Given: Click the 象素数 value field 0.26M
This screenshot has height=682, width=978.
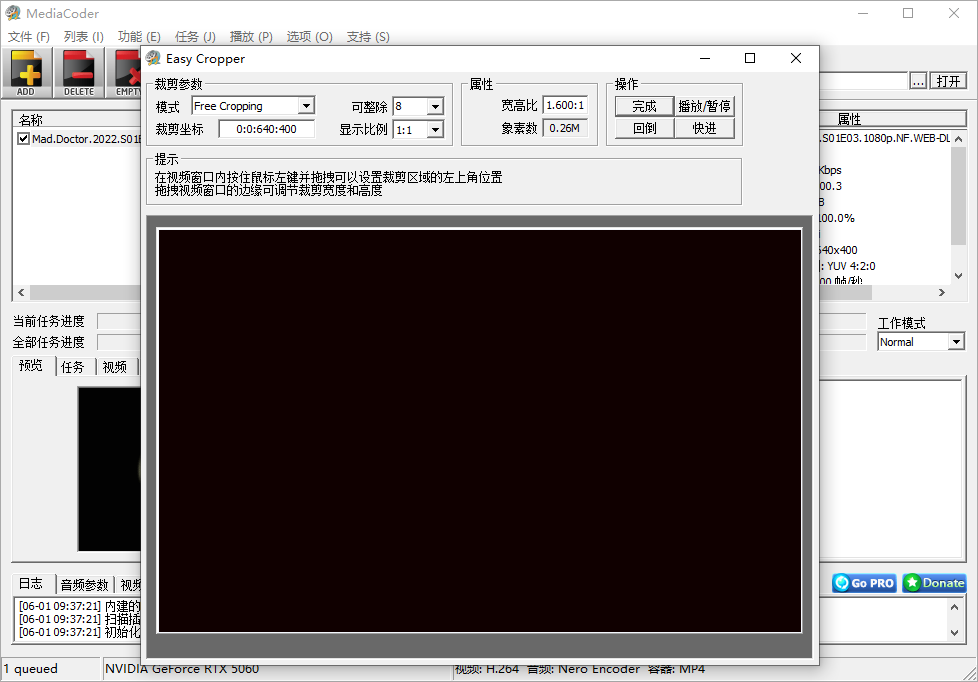Looking at the screenshot, I should 565,129.
